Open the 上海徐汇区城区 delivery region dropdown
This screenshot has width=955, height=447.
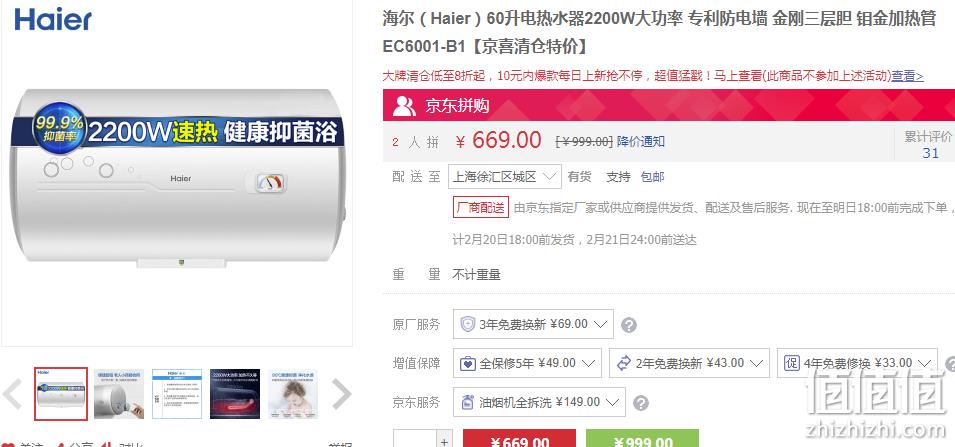pyautogui.click(x=504, y=177)
